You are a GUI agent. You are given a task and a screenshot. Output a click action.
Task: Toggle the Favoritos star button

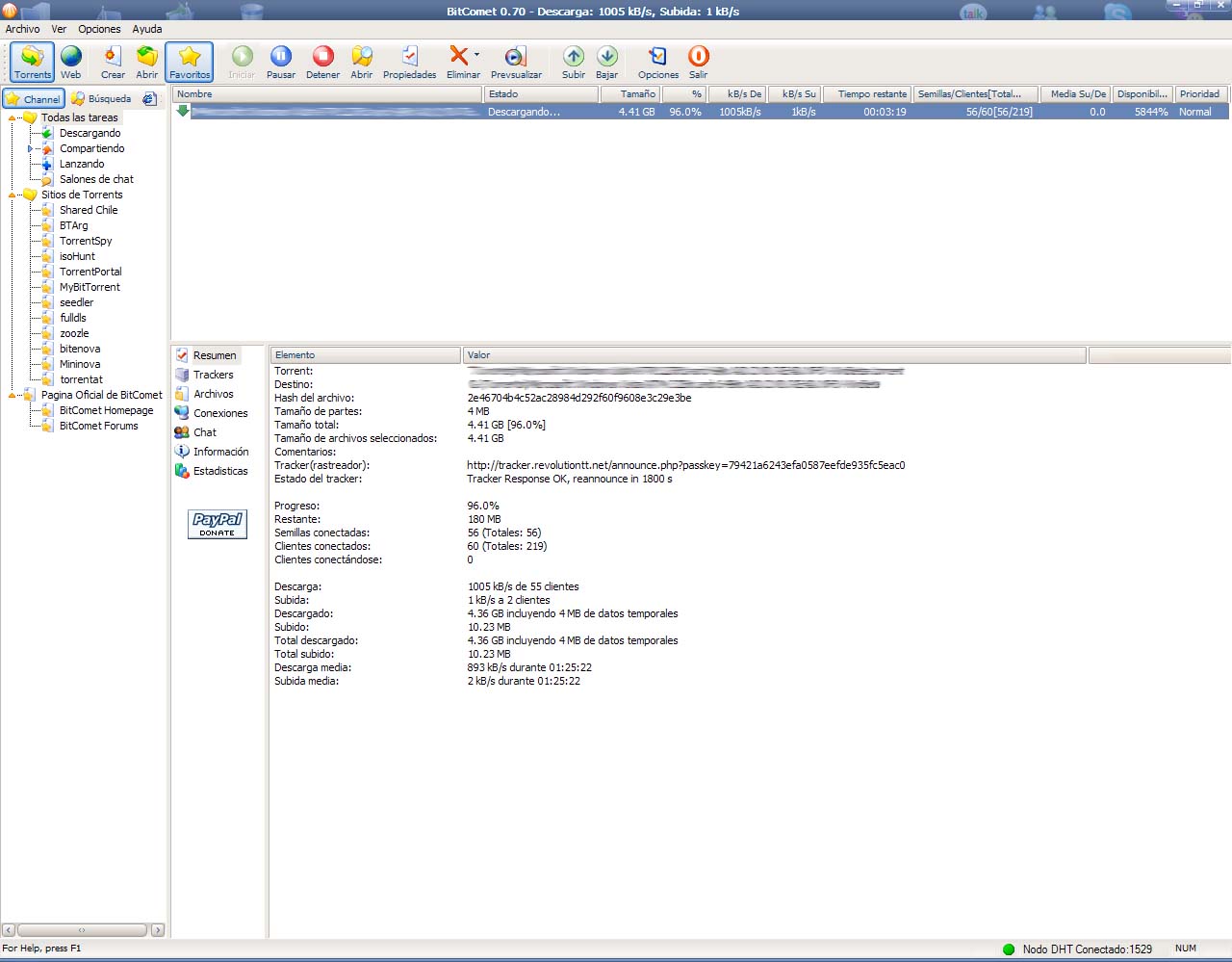tap(190, 62)
